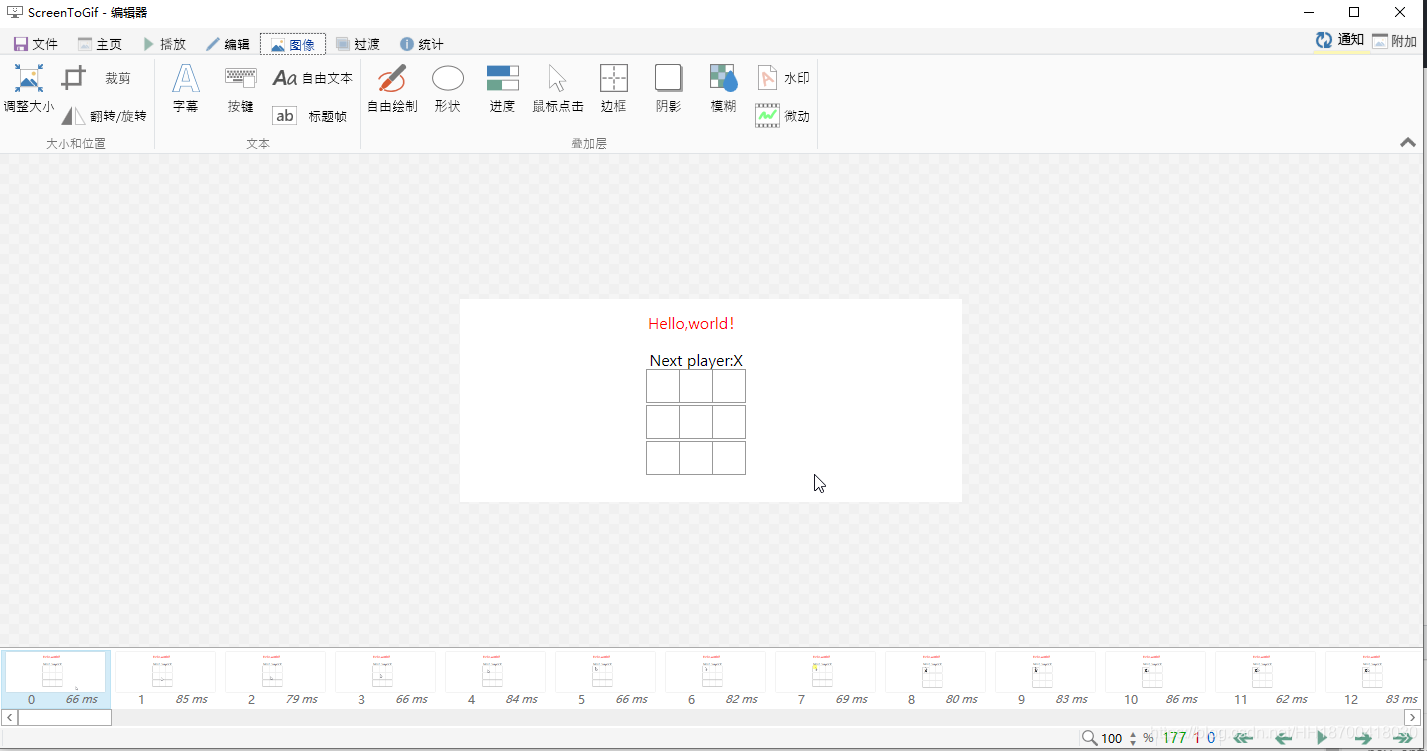Go to the next frame

click(1362, 738)
